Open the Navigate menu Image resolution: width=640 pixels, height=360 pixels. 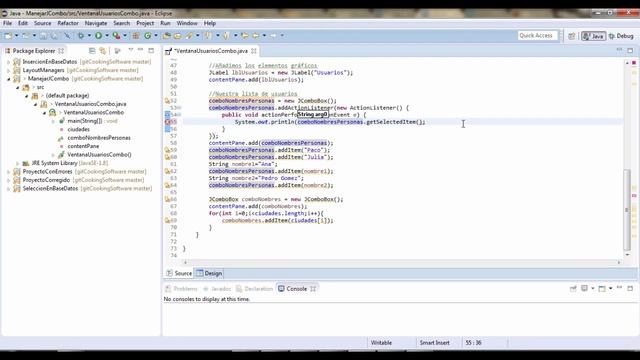(96, 23)
